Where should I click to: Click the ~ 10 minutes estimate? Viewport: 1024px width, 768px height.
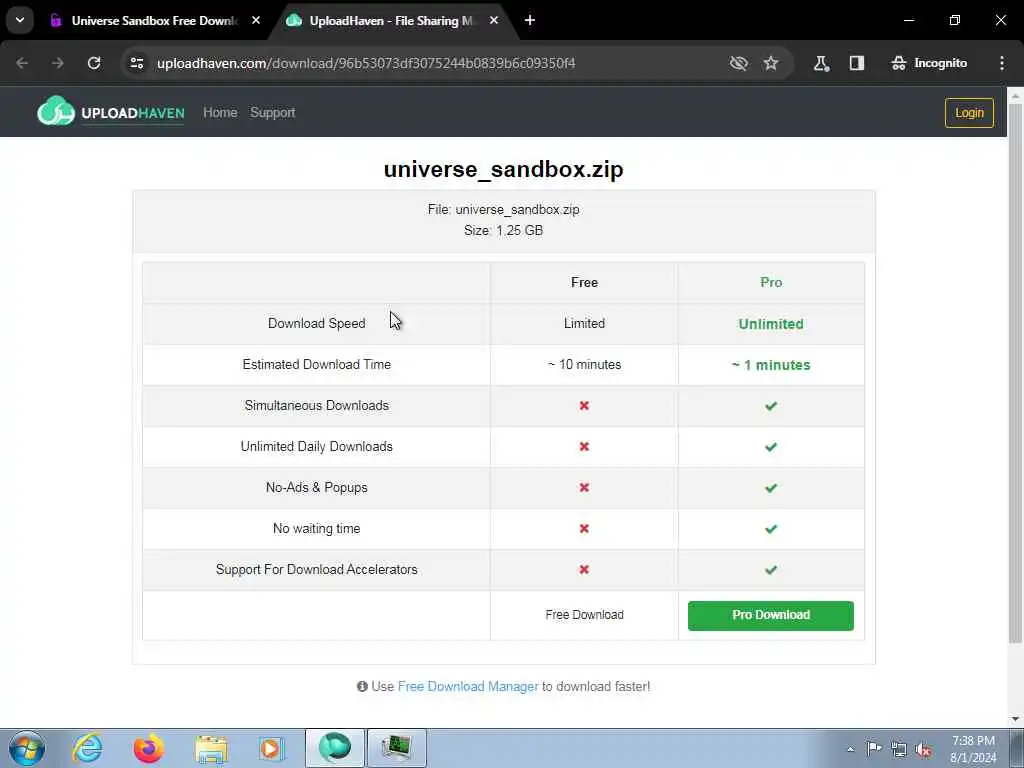pyautogui.click(x=584, y=364)
